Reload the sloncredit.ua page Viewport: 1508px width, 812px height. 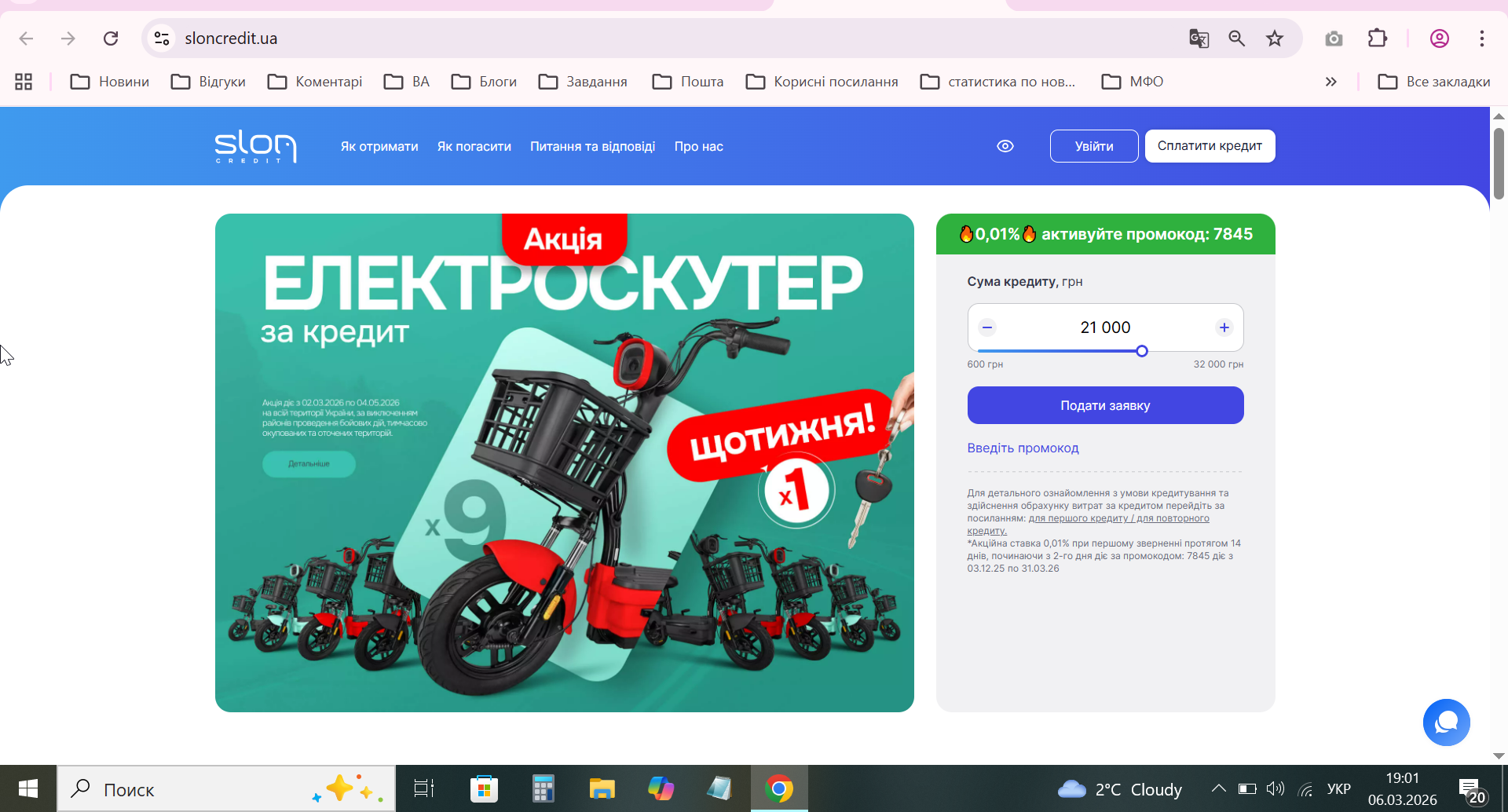click(x=111, y=38)
